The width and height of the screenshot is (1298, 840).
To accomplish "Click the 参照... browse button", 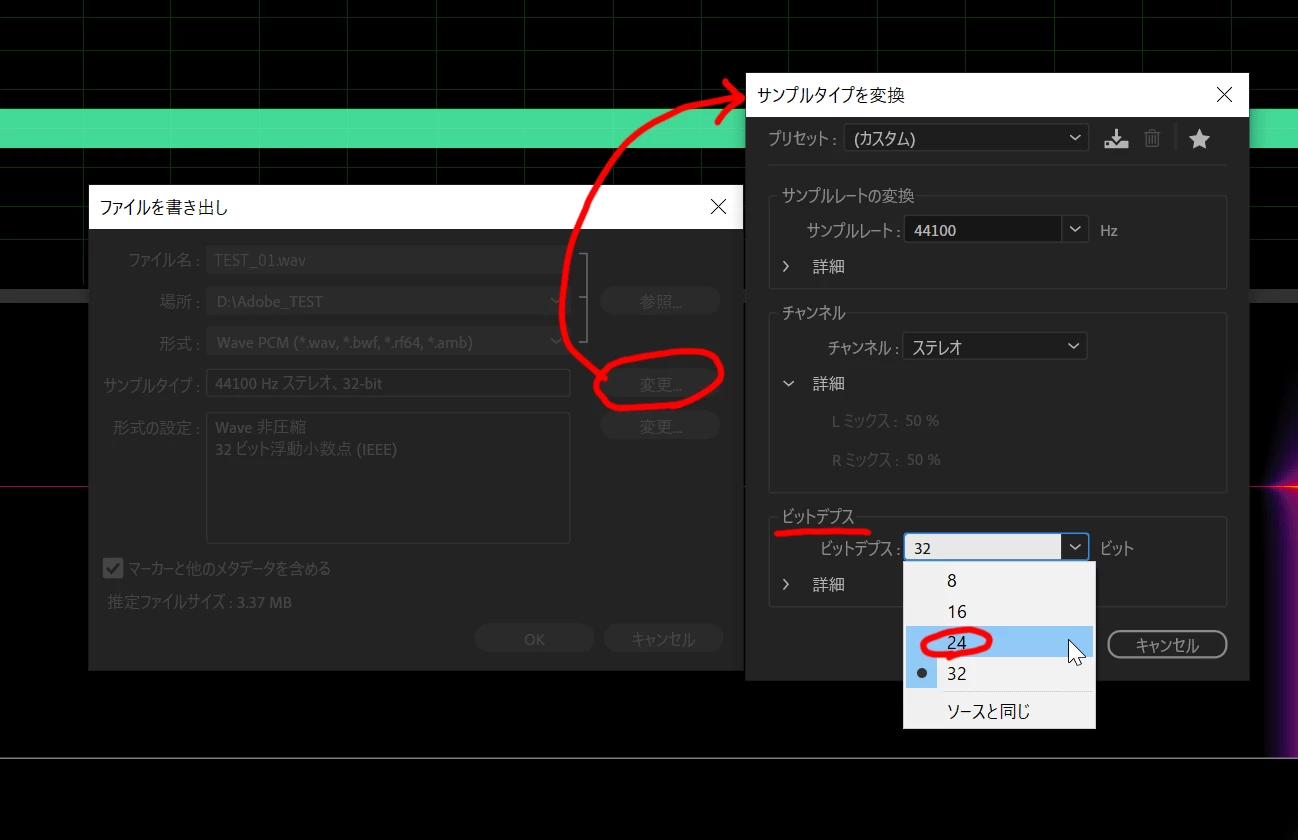I will pos(660,301).
